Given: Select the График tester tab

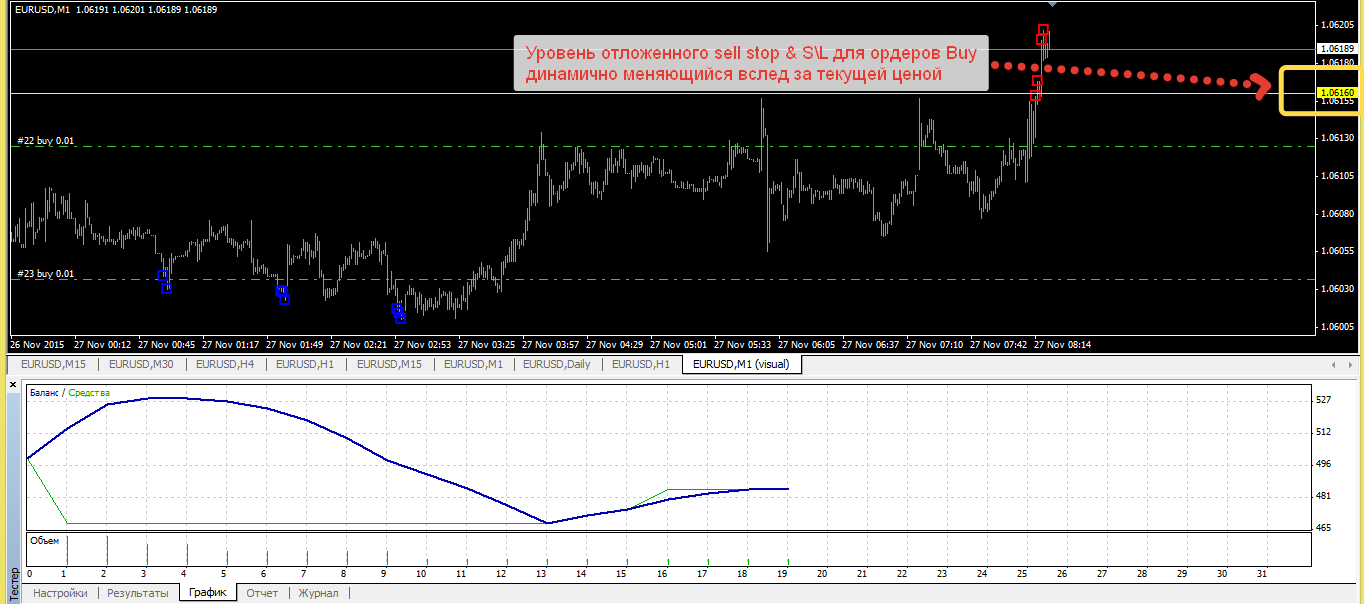Looking at the screenshot, I should click(208, 593).
